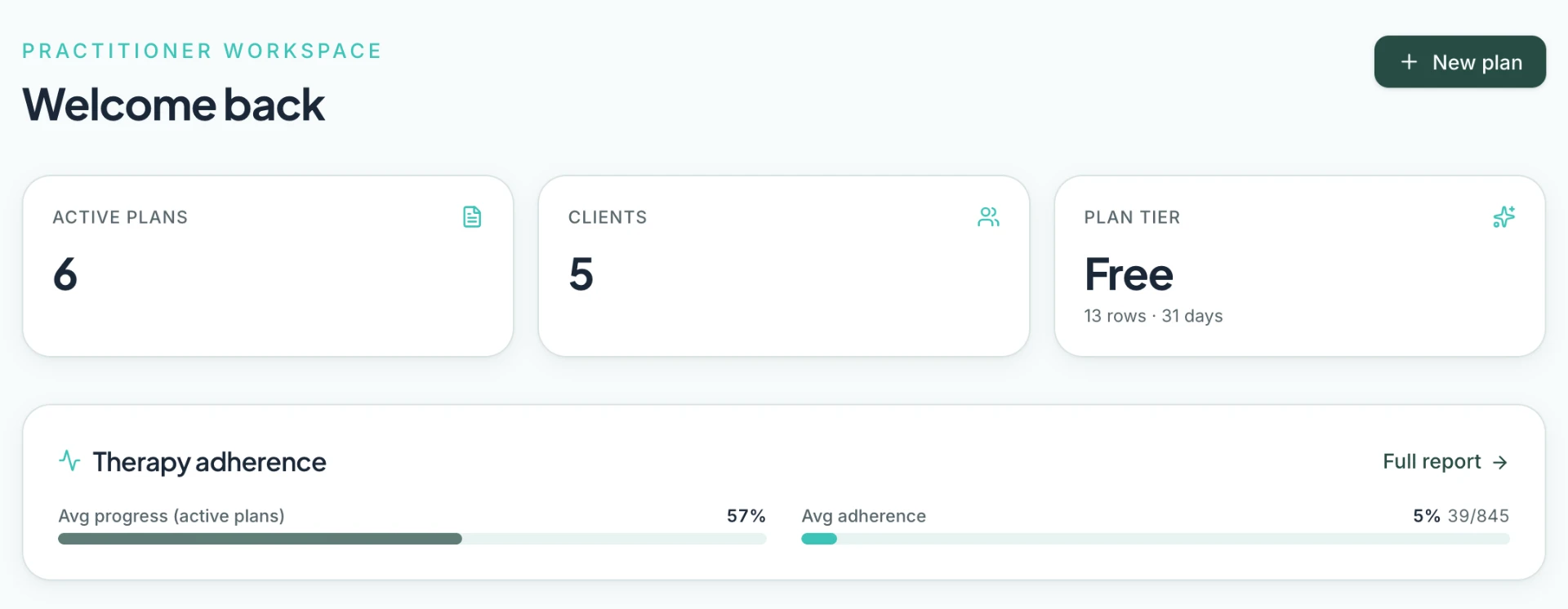Click the 39/845 adherence count

(1478, 516)
